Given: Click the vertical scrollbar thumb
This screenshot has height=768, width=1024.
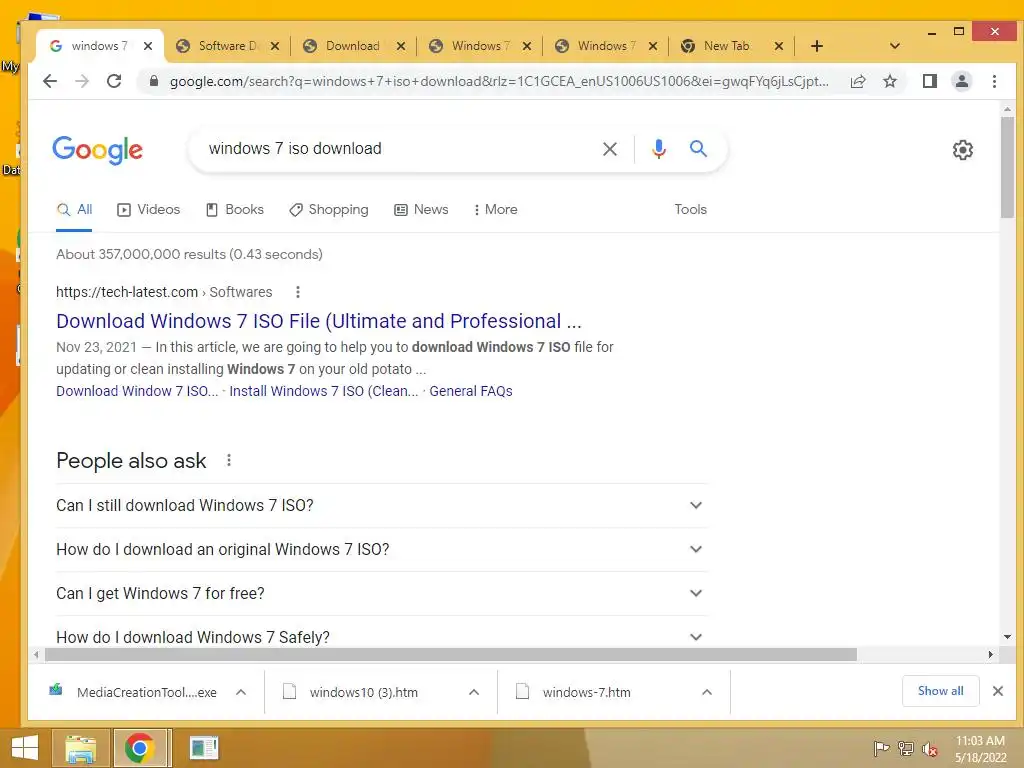Looking at the screenshot, I should click(1007, 167).
